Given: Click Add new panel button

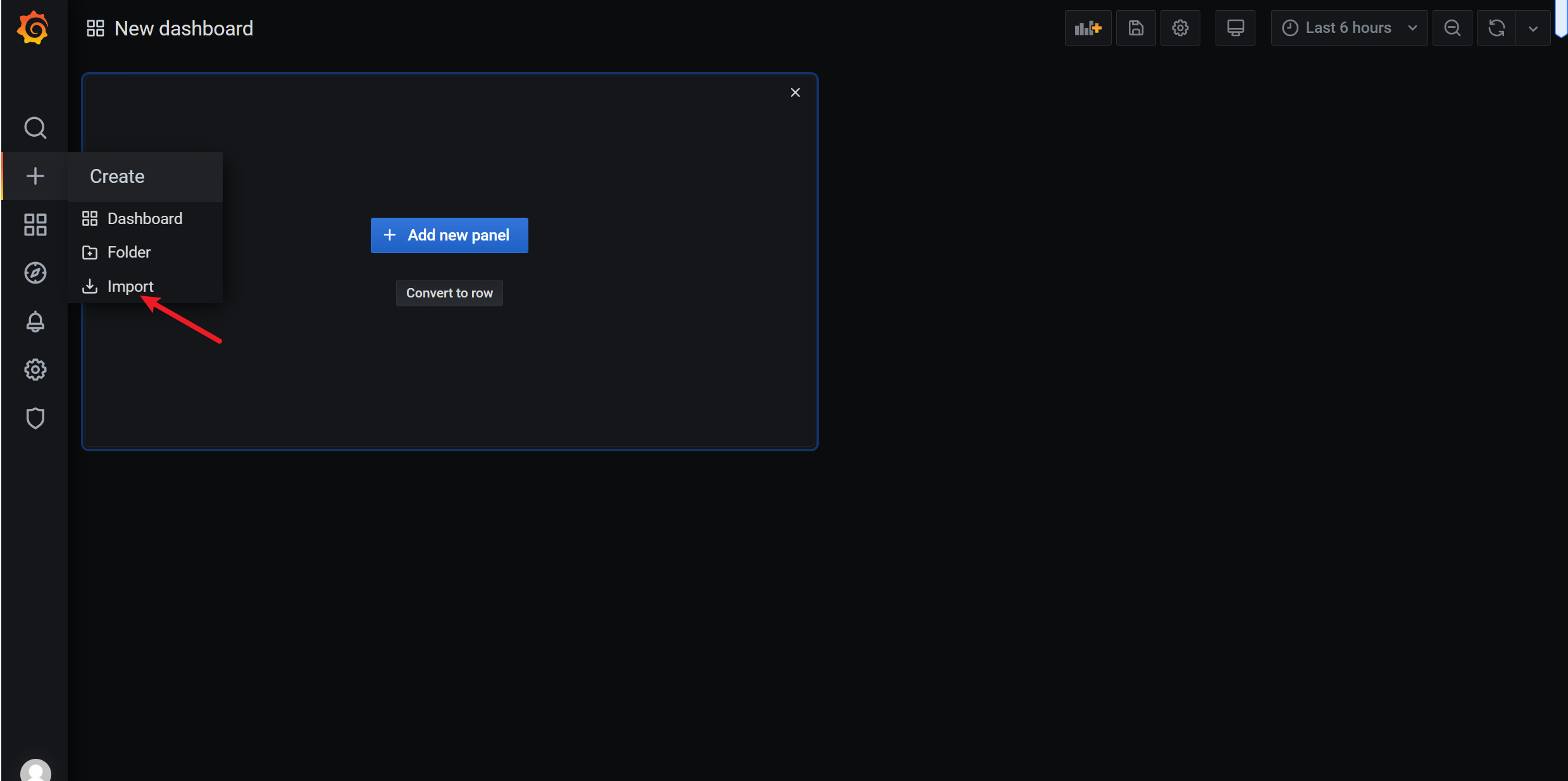Looking at the screenshot, I should point(449,235).
